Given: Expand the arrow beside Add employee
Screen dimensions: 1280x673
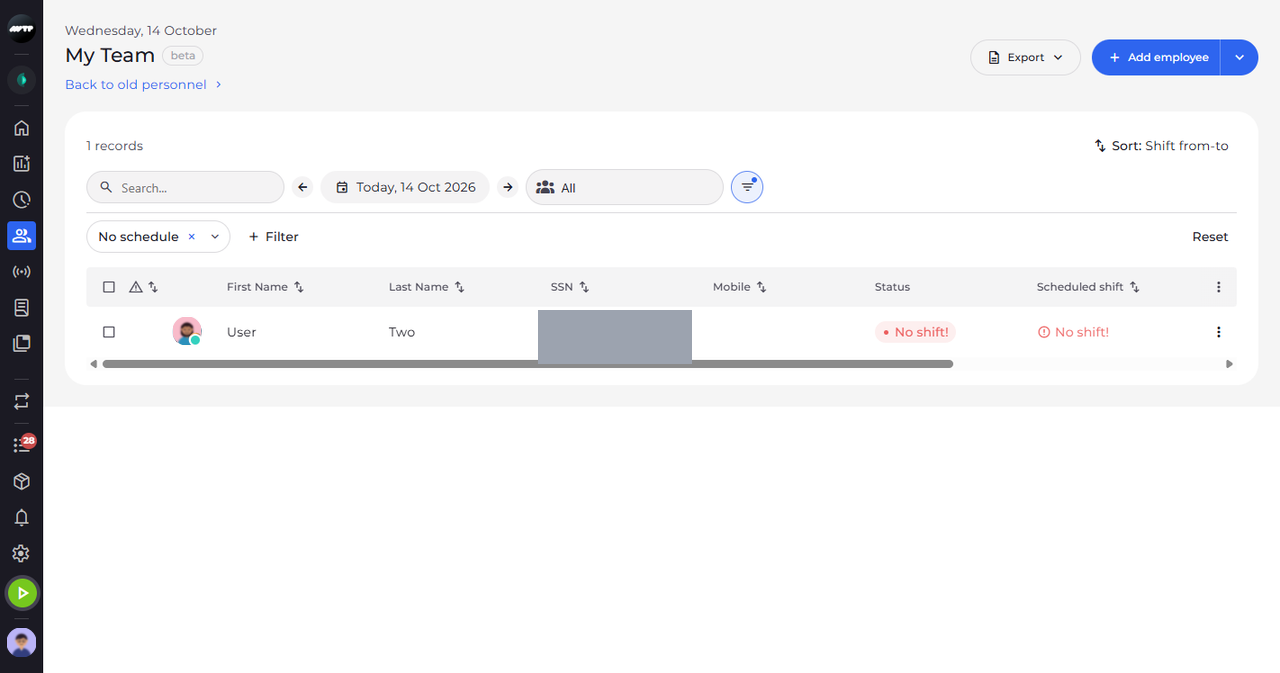Looking at the screenshot, I should [1239, 57].
